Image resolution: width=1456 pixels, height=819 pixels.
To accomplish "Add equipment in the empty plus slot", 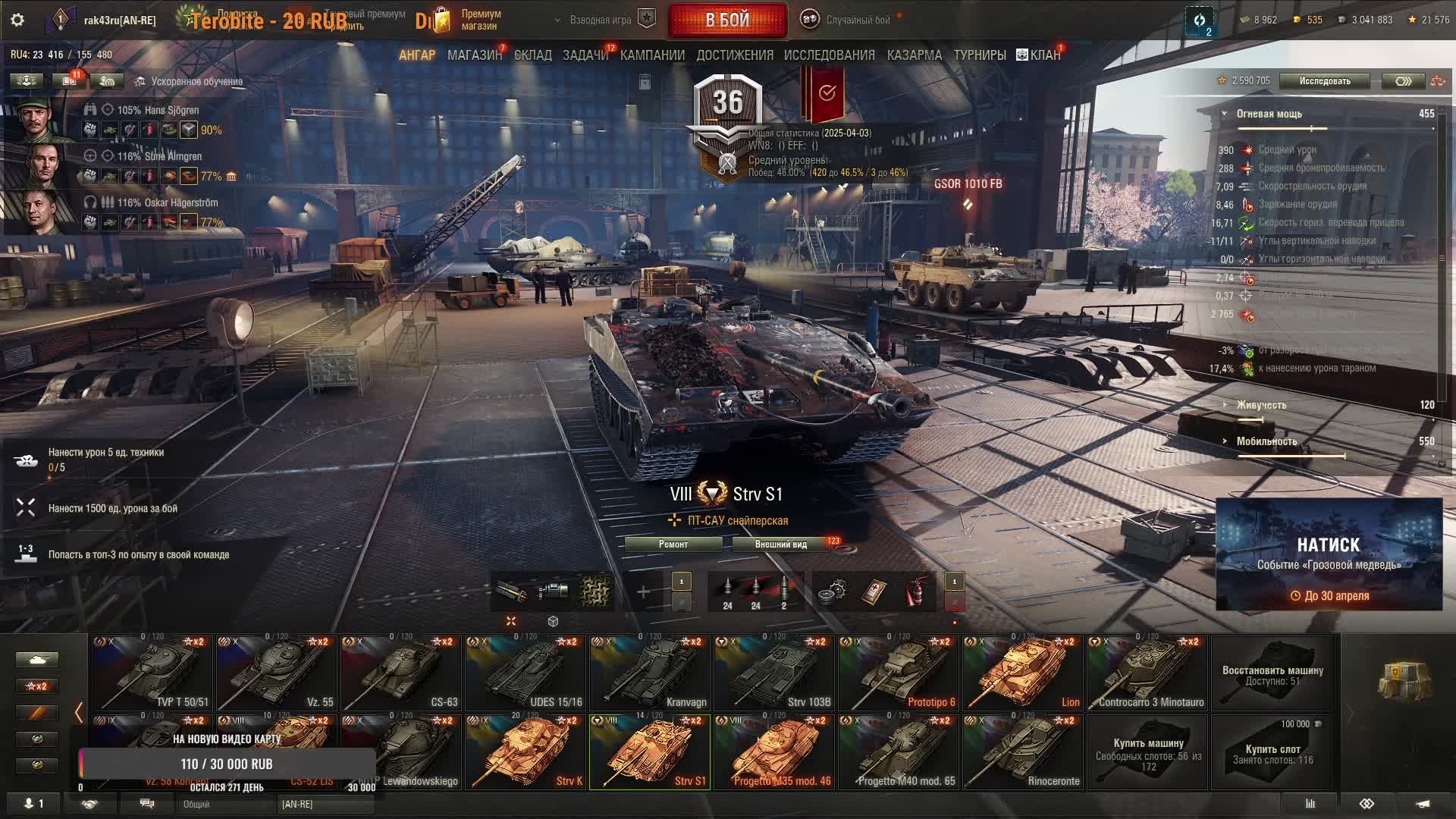I will [x=643, y=592].
